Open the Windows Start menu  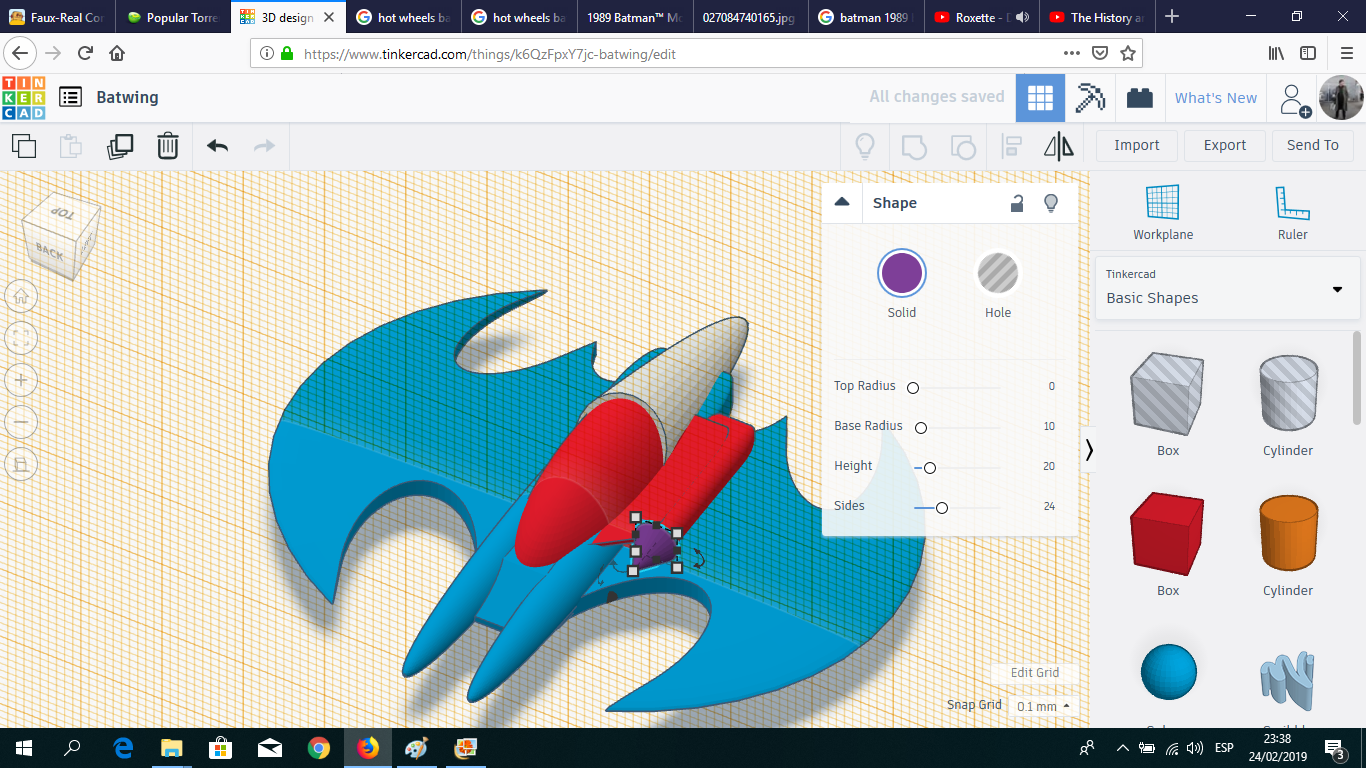pos(24,748)
